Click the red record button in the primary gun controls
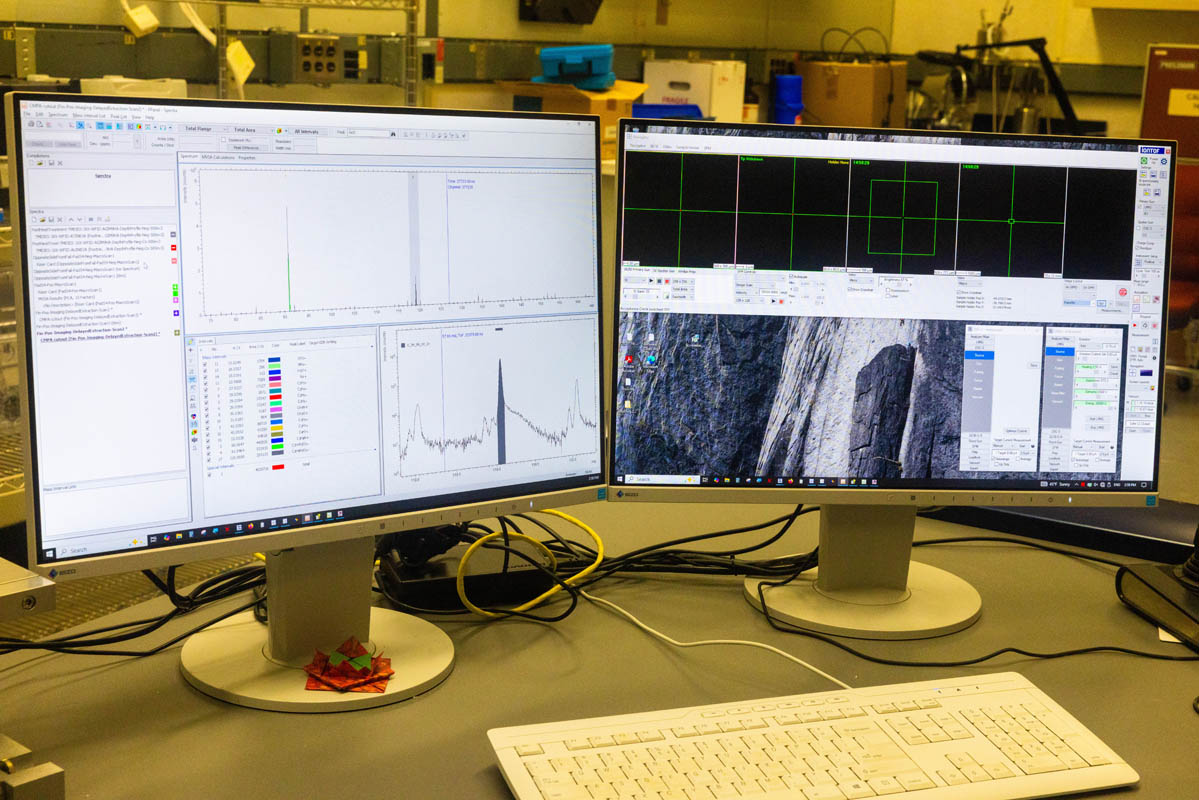1199x800 pixels. coord(667,281)
